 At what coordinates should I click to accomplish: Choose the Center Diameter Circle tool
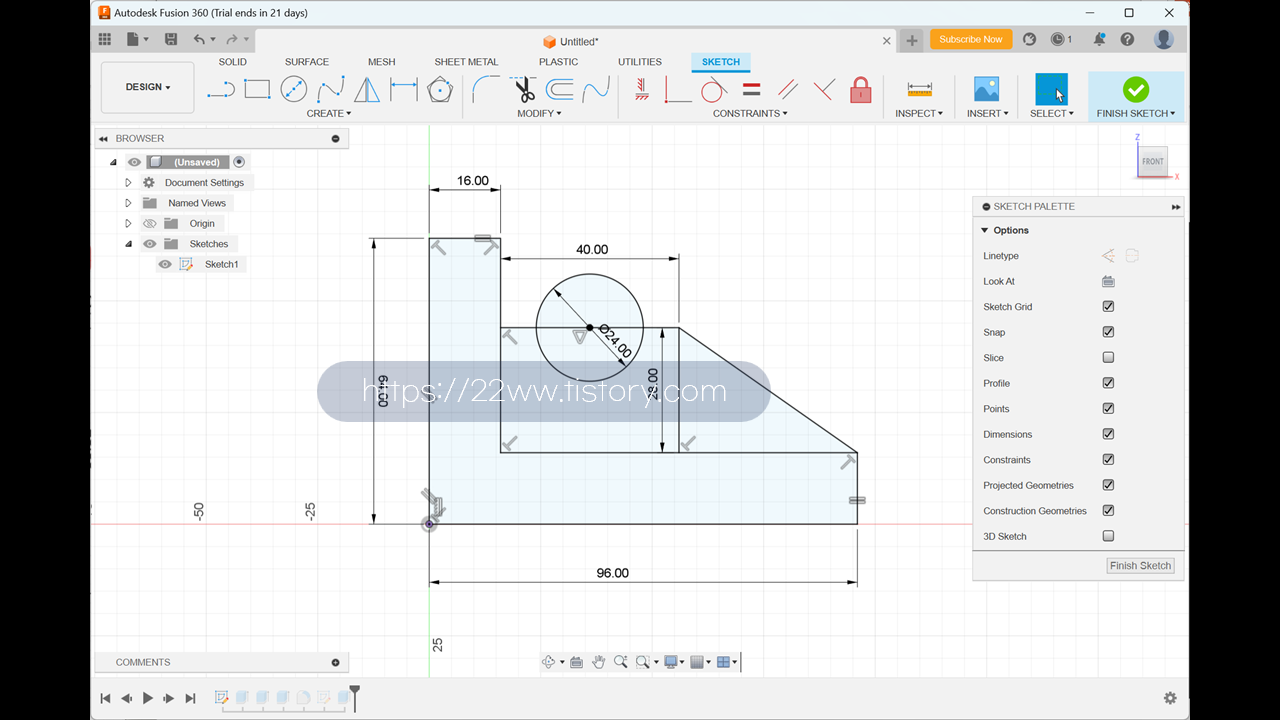(293, 90)
